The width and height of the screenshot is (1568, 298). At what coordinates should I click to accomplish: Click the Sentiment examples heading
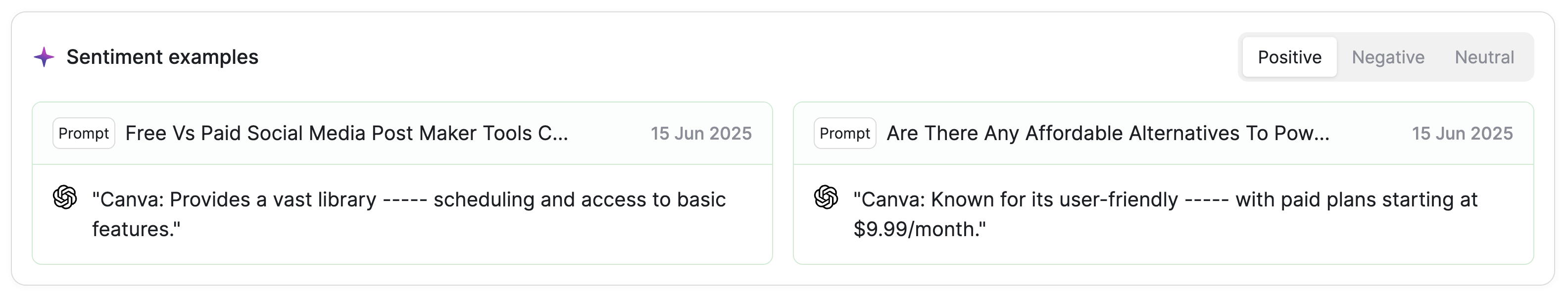pos(162,57)
